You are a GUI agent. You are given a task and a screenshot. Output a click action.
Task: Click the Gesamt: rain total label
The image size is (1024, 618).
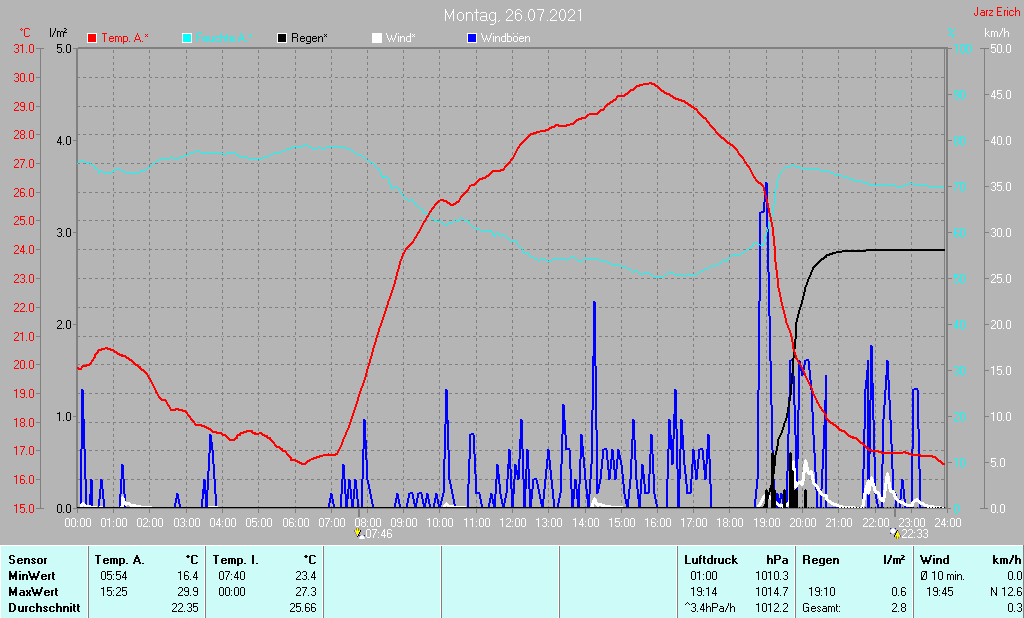click(822, 608)
